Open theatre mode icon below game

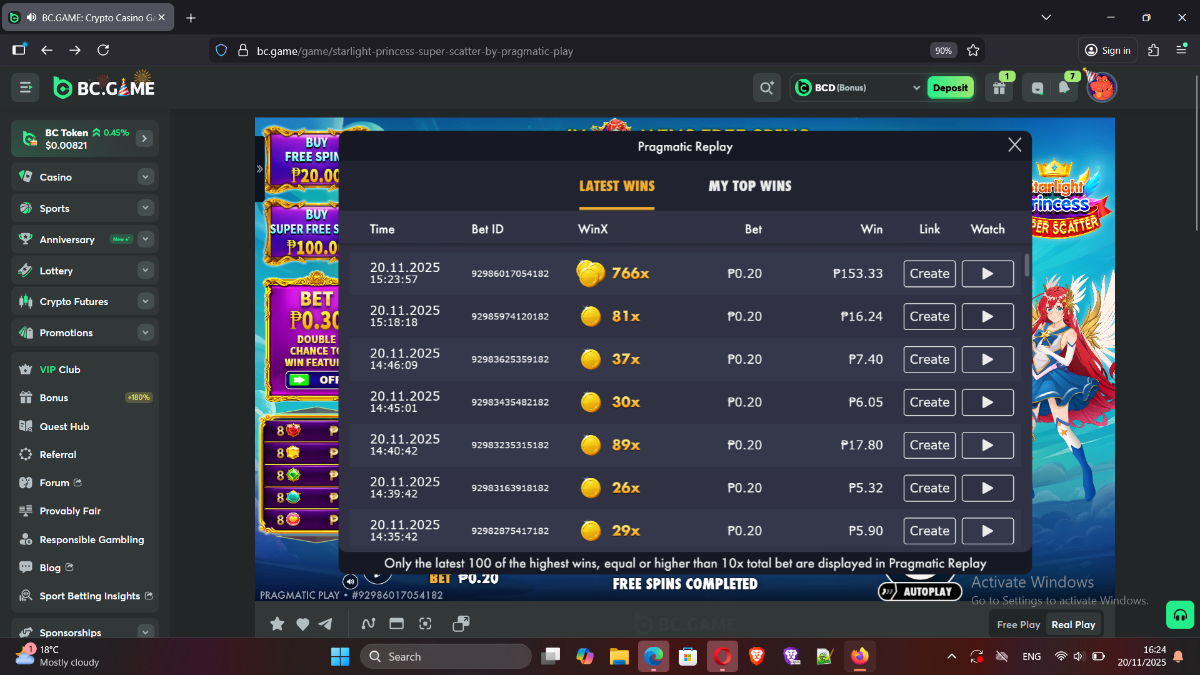[396, 624]
